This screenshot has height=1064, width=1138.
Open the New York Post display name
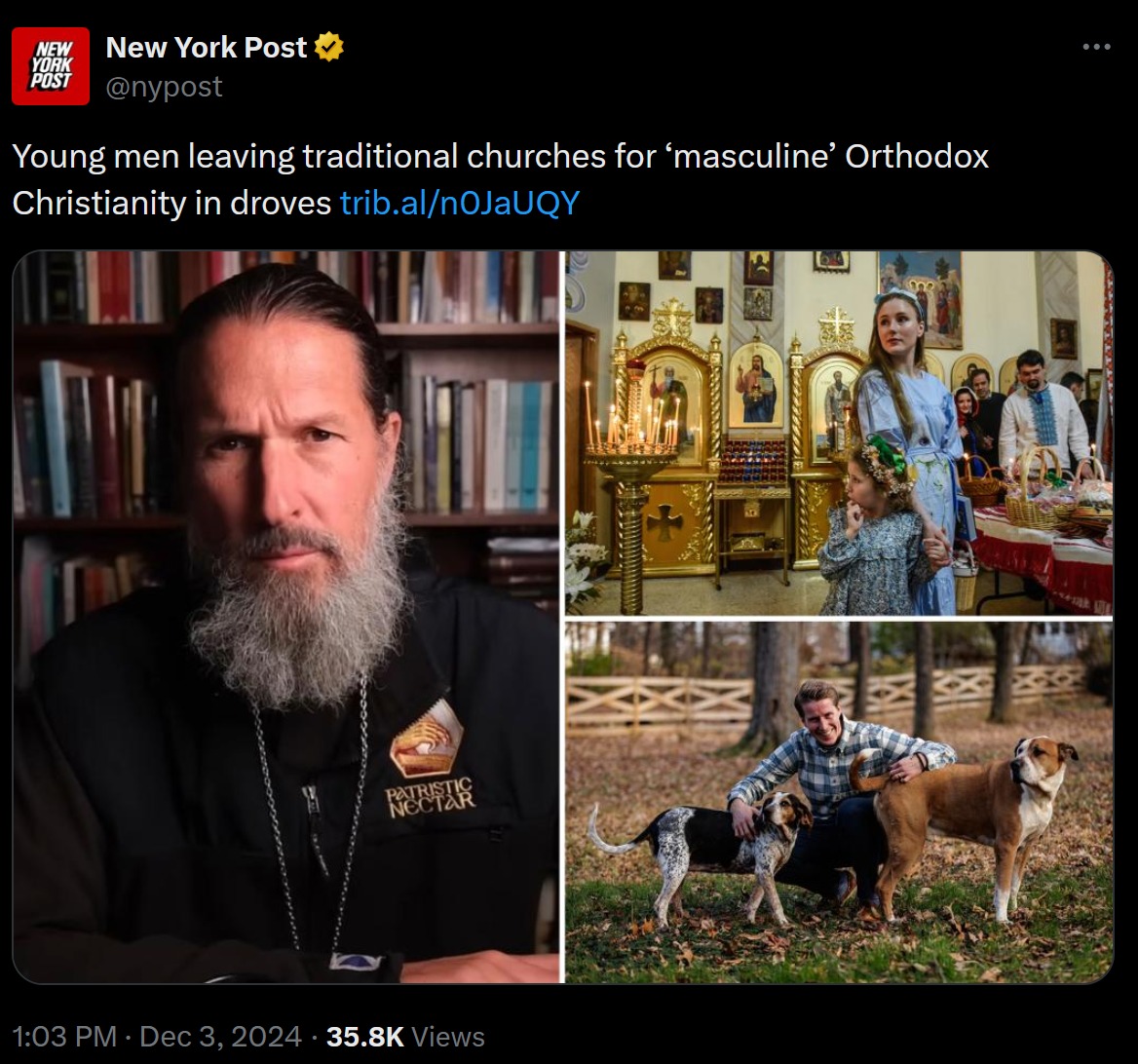pos(207,47)
